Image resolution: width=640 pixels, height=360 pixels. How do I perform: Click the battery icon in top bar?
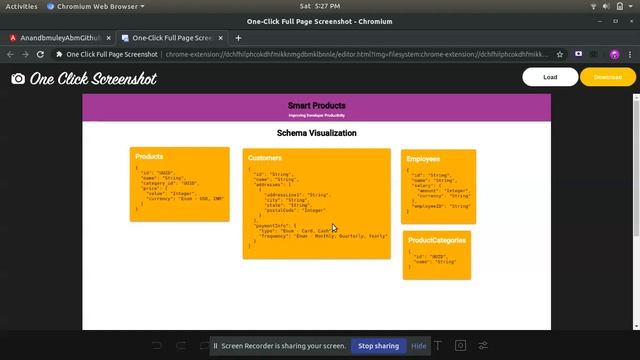(x=620, y=6)
